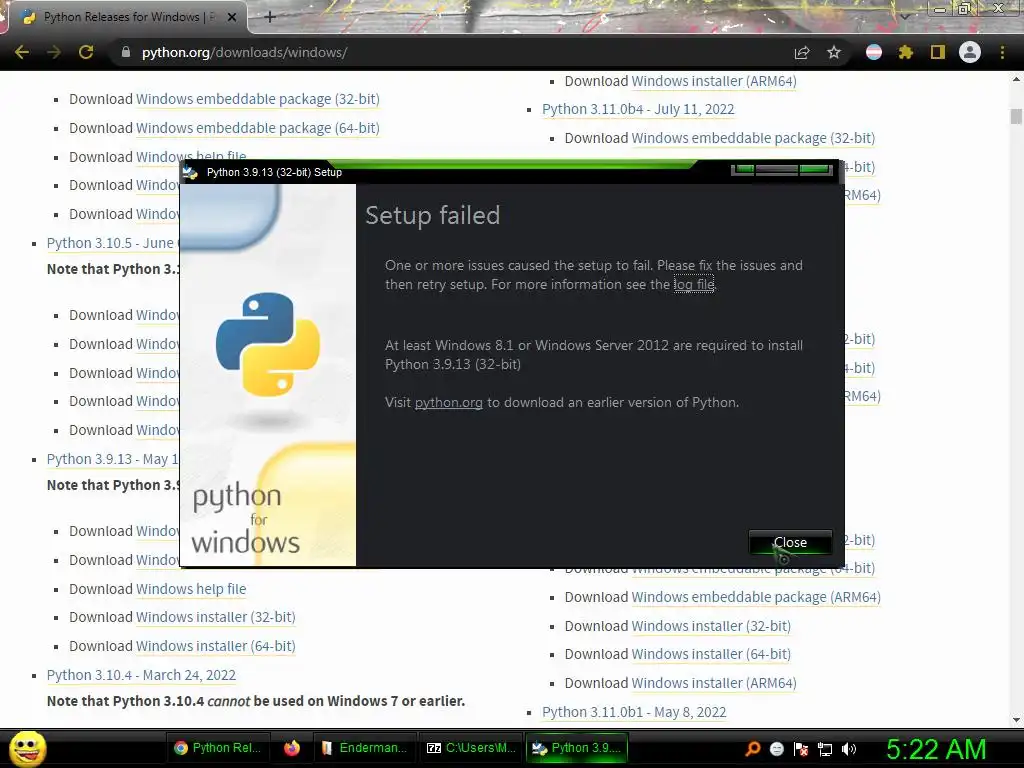Download top-right Windows installer (ARM64)
Image resolution: width=1024 pixels, height=768 pixels.
pyautogui.click(x=714, y=82)
